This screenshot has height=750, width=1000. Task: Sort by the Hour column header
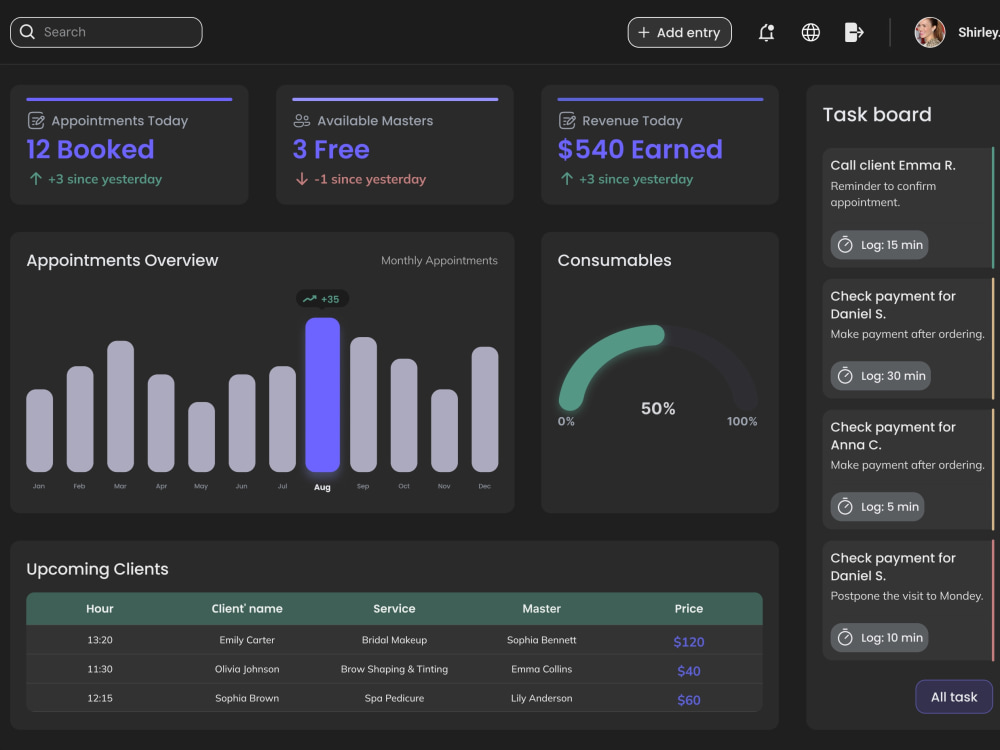coord(99,608)
